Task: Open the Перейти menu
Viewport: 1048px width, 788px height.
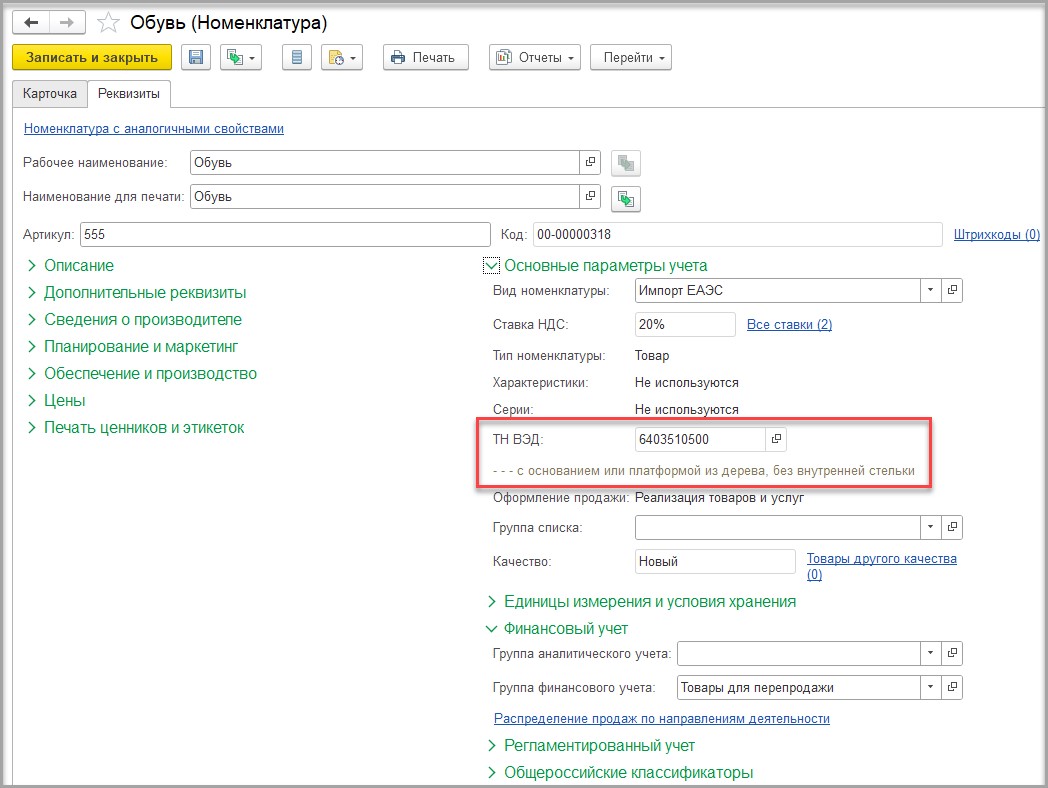Action: click(631, 57)
